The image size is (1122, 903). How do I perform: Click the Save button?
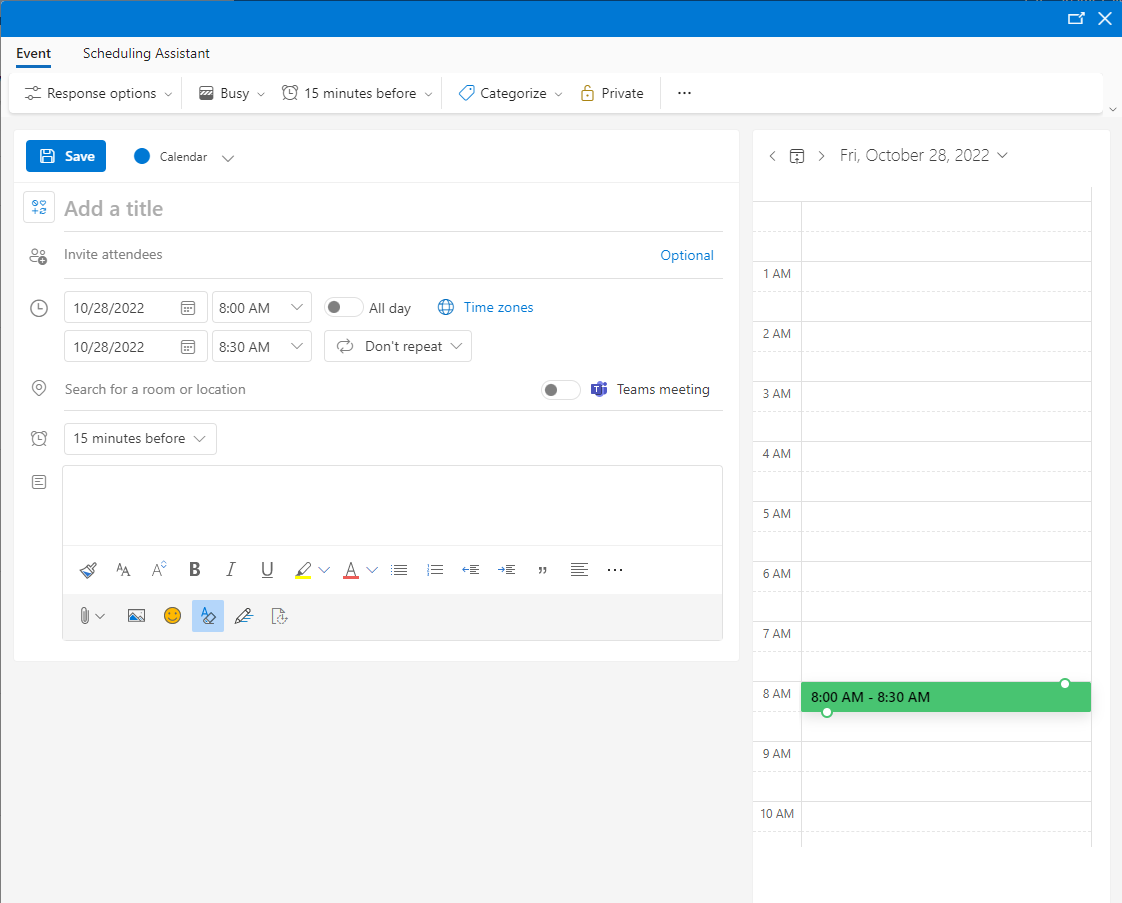(x=66, y=156)
